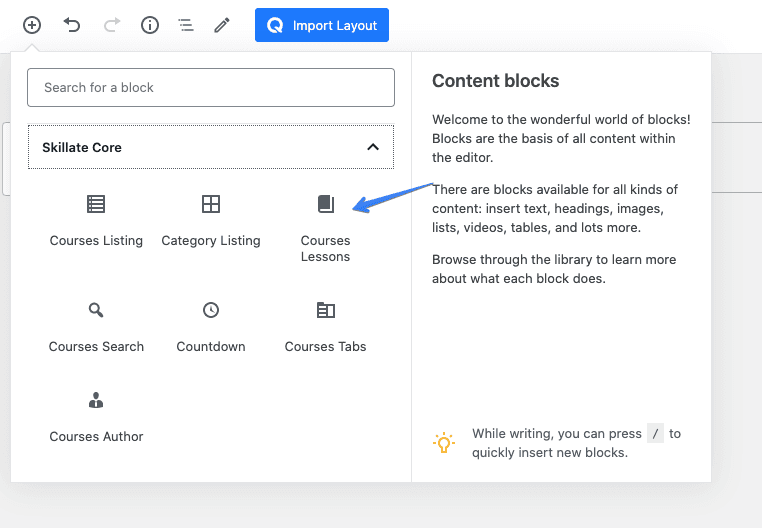Viewport: 762px width, 528px height.
Task: Insert the Courses Search magnifier icon
Action: click(x=96, y=310)
